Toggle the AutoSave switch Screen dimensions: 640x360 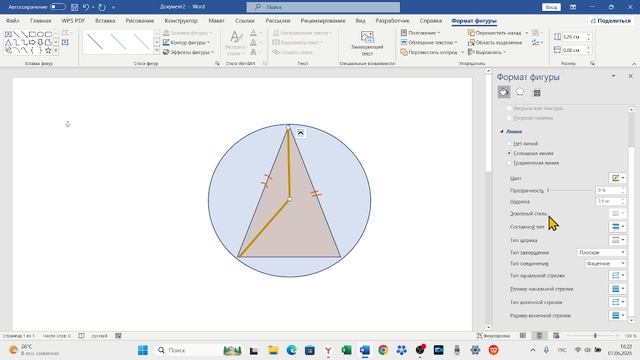pyautogui.click(x=58, y=7)
